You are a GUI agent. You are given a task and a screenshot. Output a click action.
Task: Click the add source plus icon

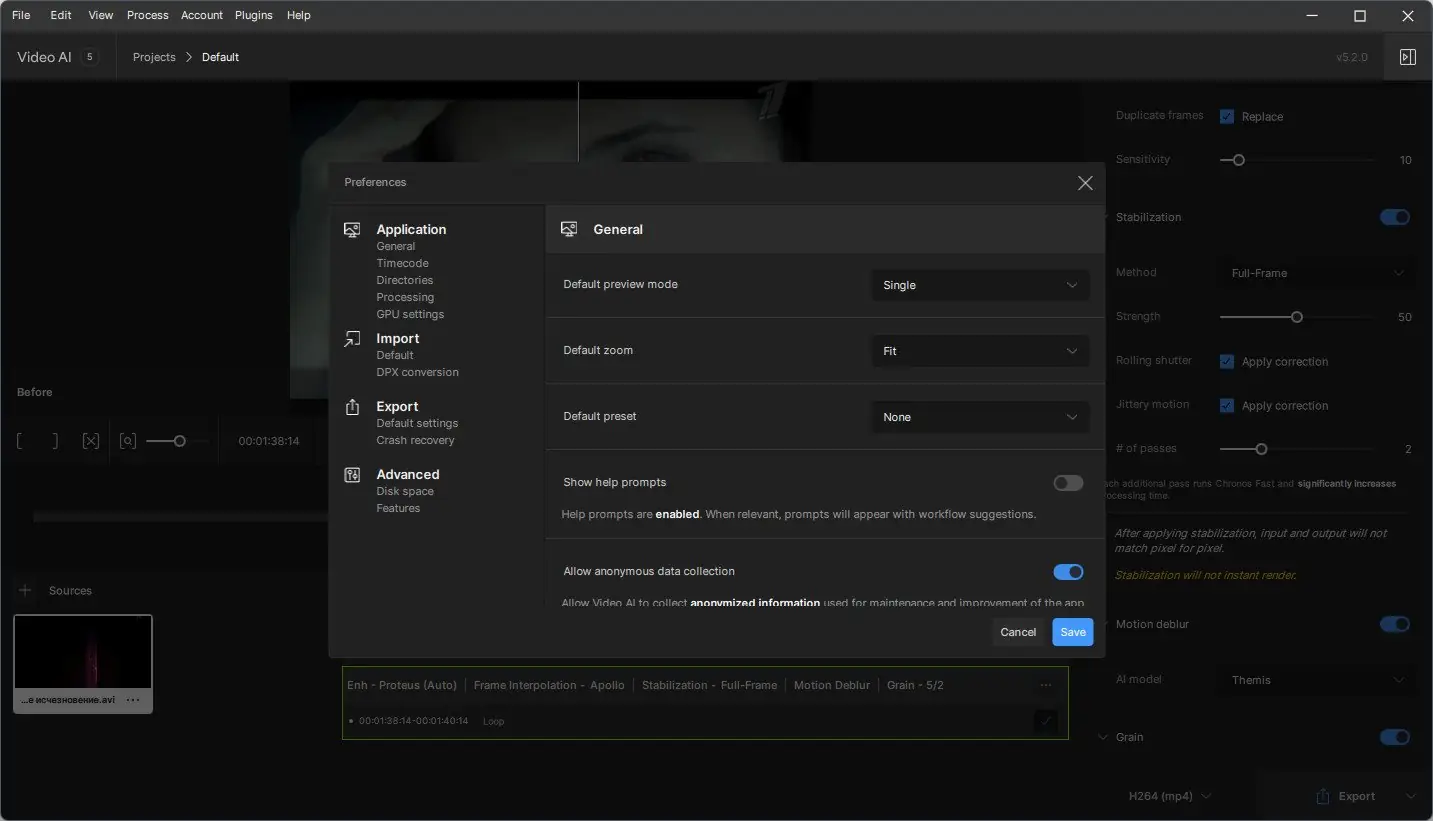point(25,590)
